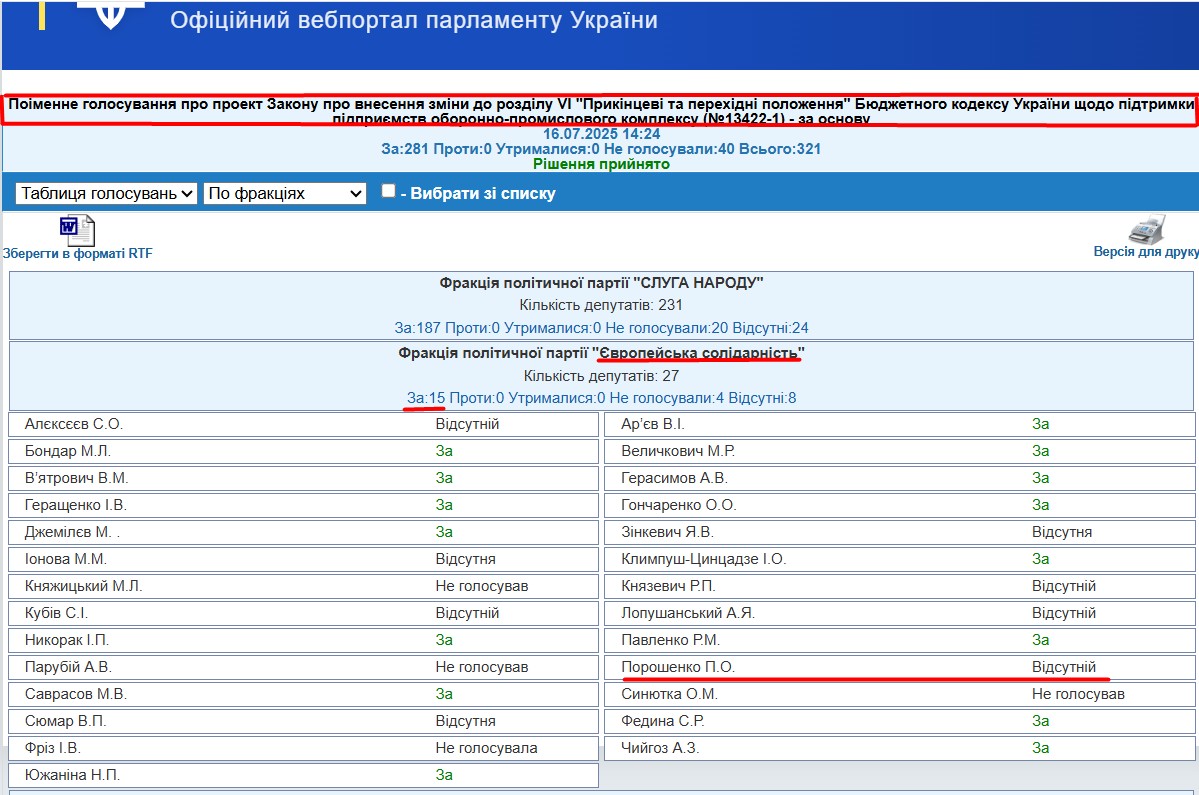Select deputy 'Бондар М.Л.'
Viewport: 1199px width, 795px height.
(x=67, y=451)
